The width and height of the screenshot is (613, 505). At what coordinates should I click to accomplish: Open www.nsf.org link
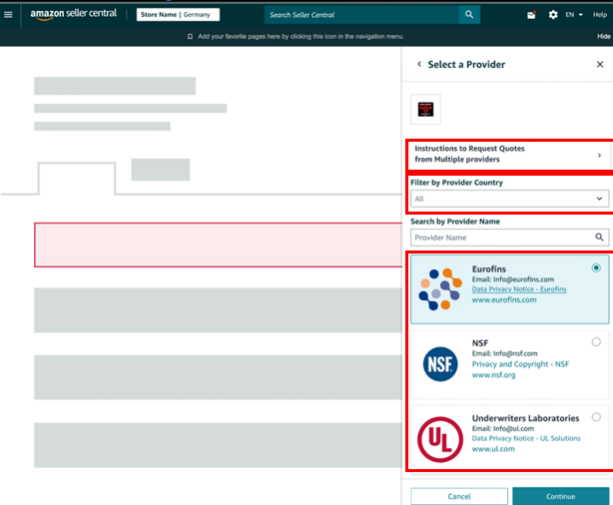(x=493, y=375)
